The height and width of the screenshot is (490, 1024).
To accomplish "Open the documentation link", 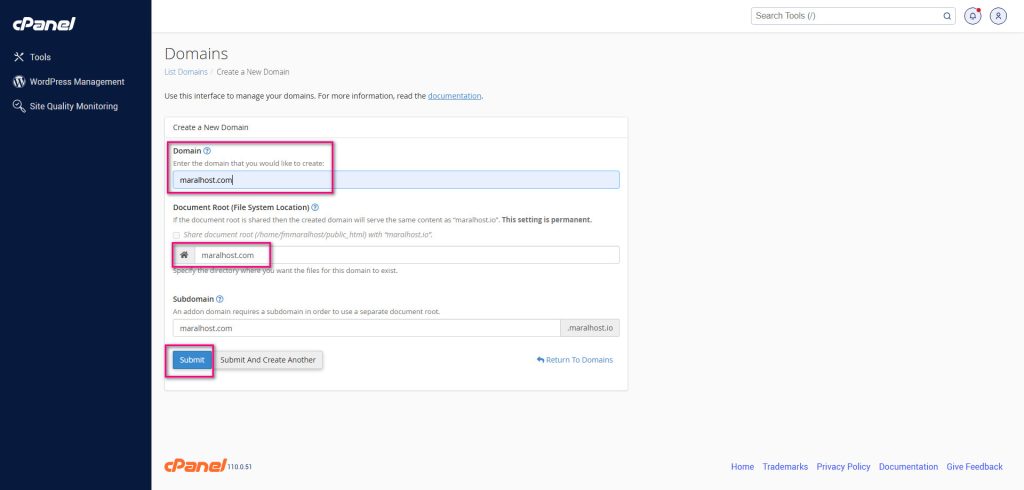I will pyautogui.click(x=455, y=96).
